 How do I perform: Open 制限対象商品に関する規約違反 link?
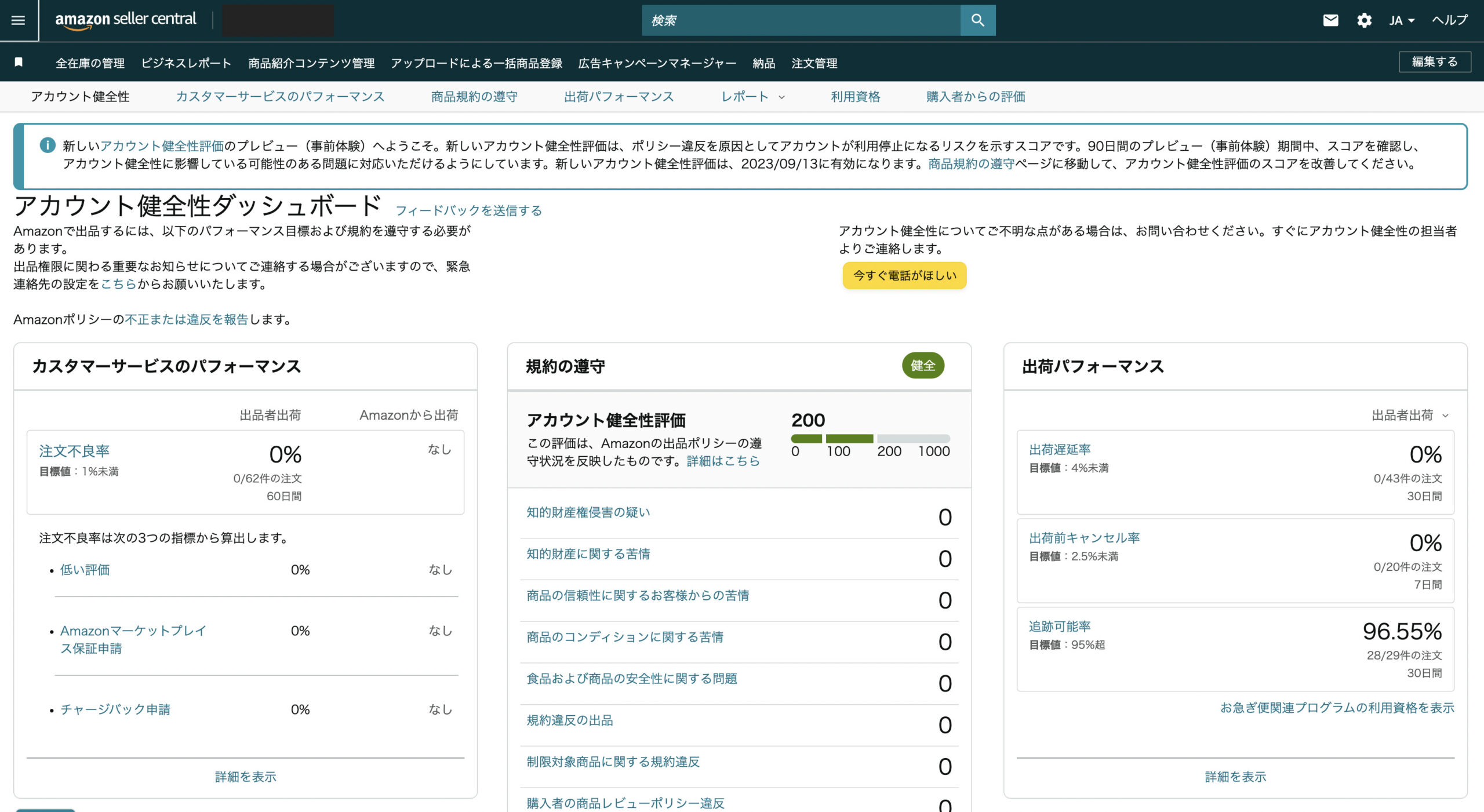tap(613, 762)
